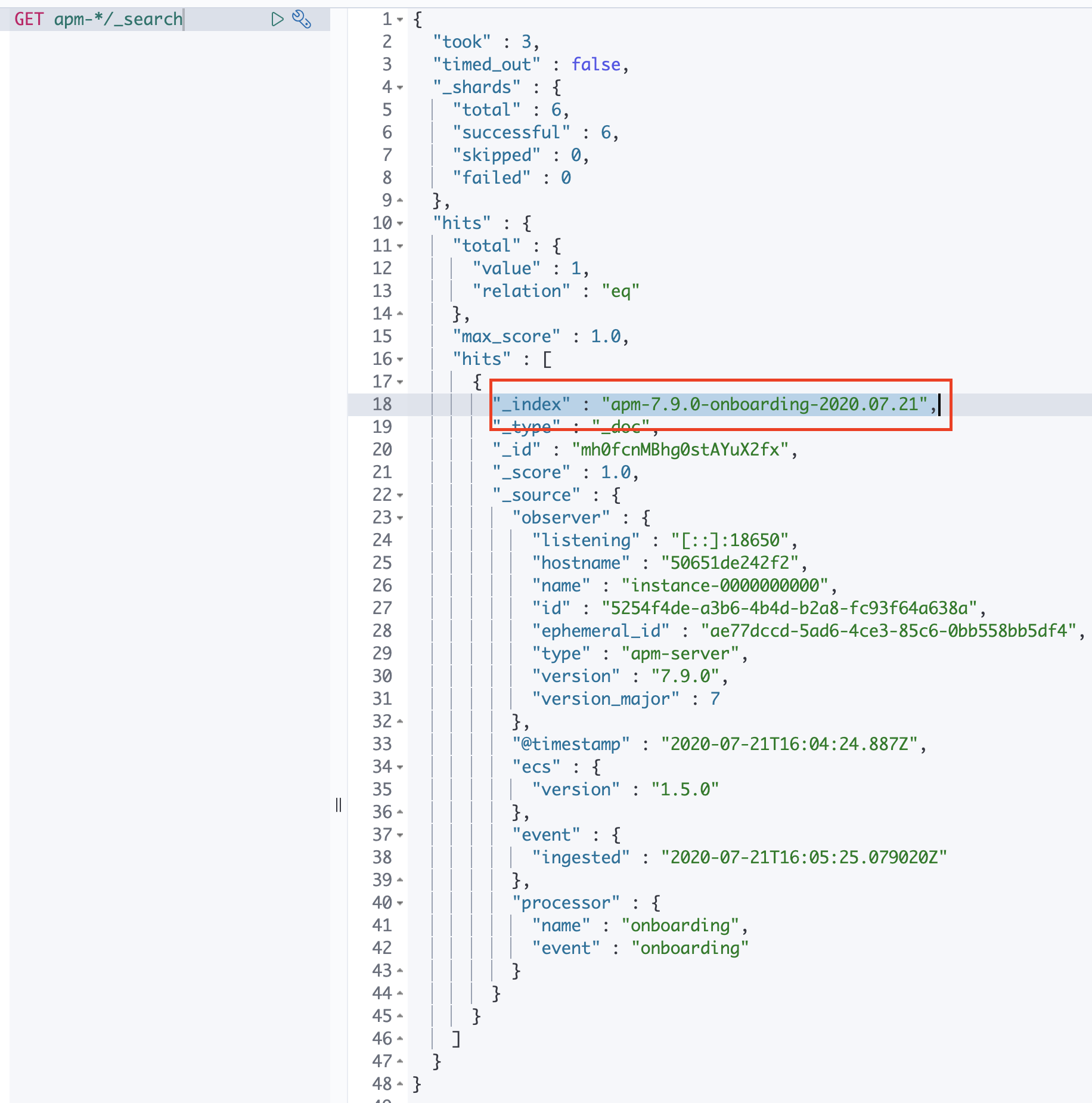Image resolution: width=1092 pixels, height=1103 pixels.
Task: Click the "failed" : 0 line
Action: point(511,178)
